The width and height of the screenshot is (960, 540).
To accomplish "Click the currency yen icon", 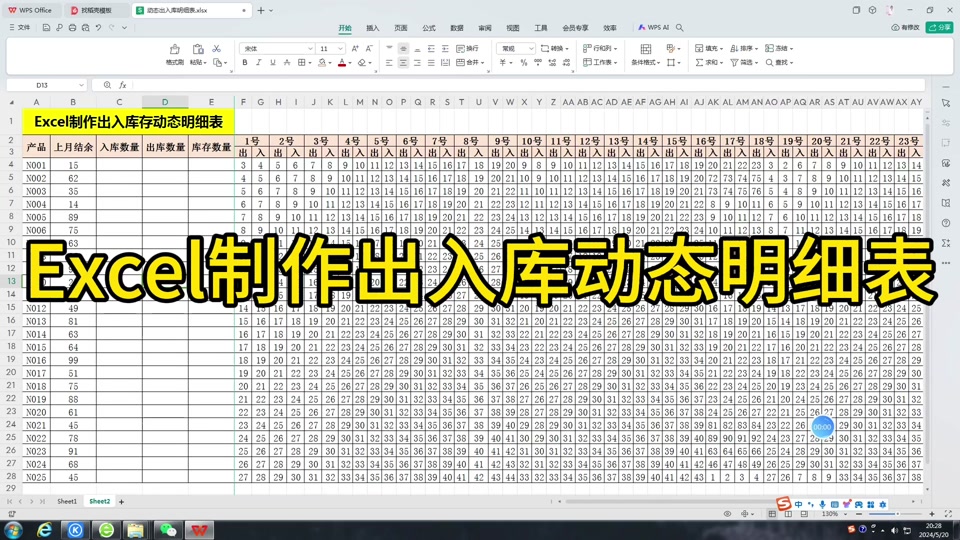I will pos(503,62).
